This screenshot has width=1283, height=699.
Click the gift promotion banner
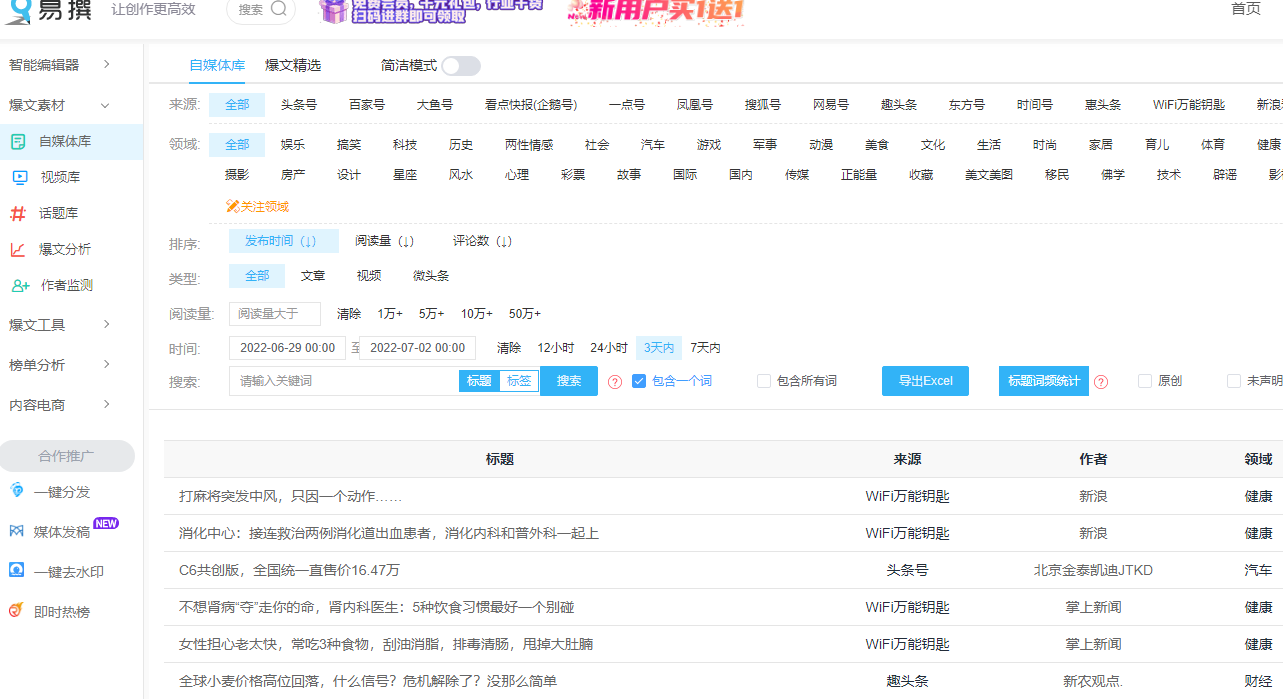[x=432, y=11]
